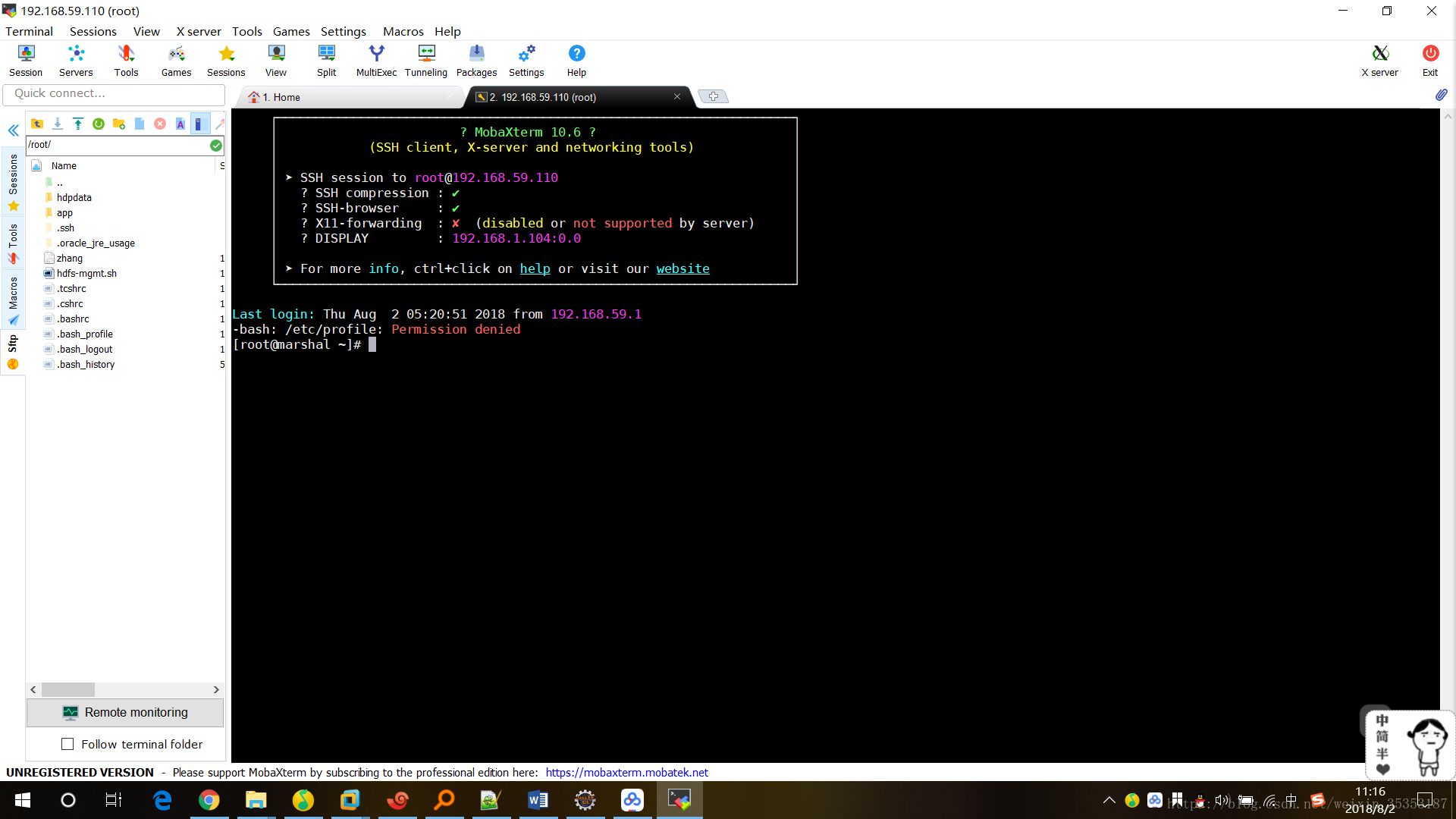
Task: Go to parent folder in SFTP browser
Action: tap(36, 124)
